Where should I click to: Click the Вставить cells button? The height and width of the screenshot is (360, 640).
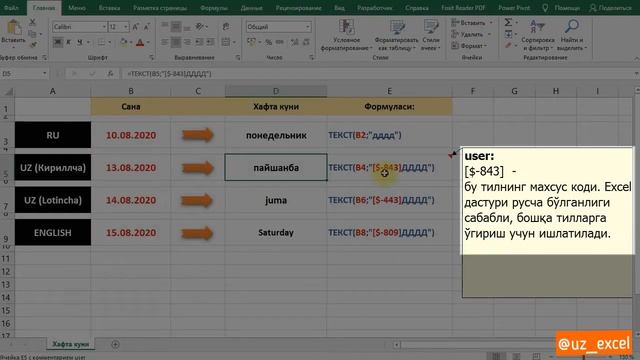coord(472,23)
